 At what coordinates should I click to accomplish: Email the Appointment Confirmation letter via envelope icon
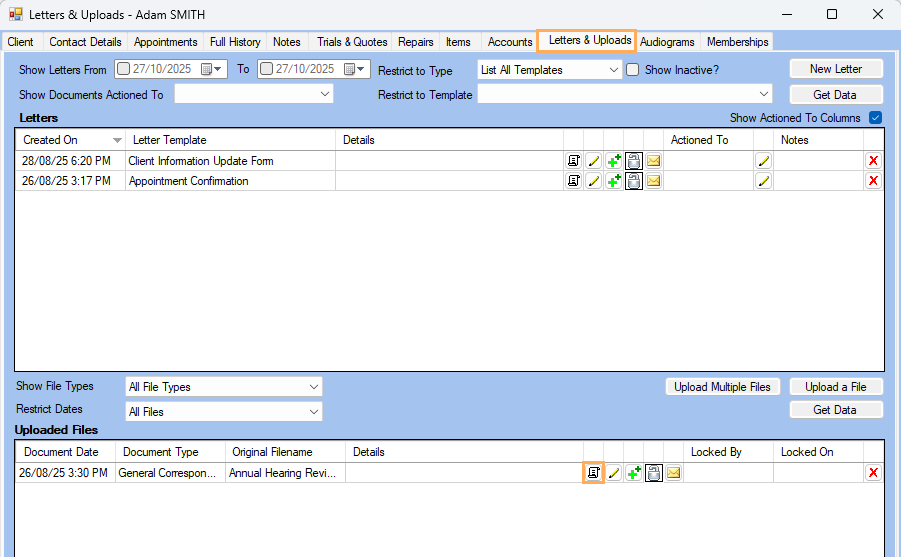click(x=653, y=181)
